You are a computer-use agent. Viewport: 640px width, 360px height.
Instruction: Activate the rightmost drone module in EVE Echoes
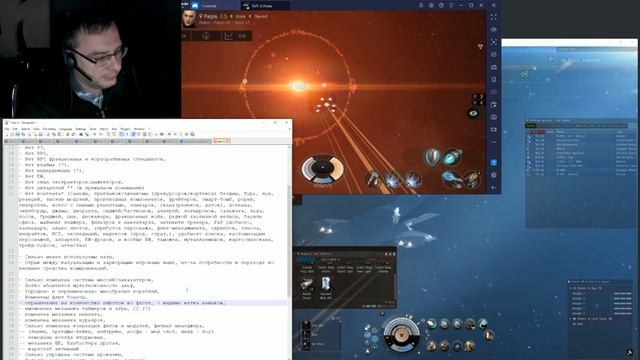(x=472, y=179)
